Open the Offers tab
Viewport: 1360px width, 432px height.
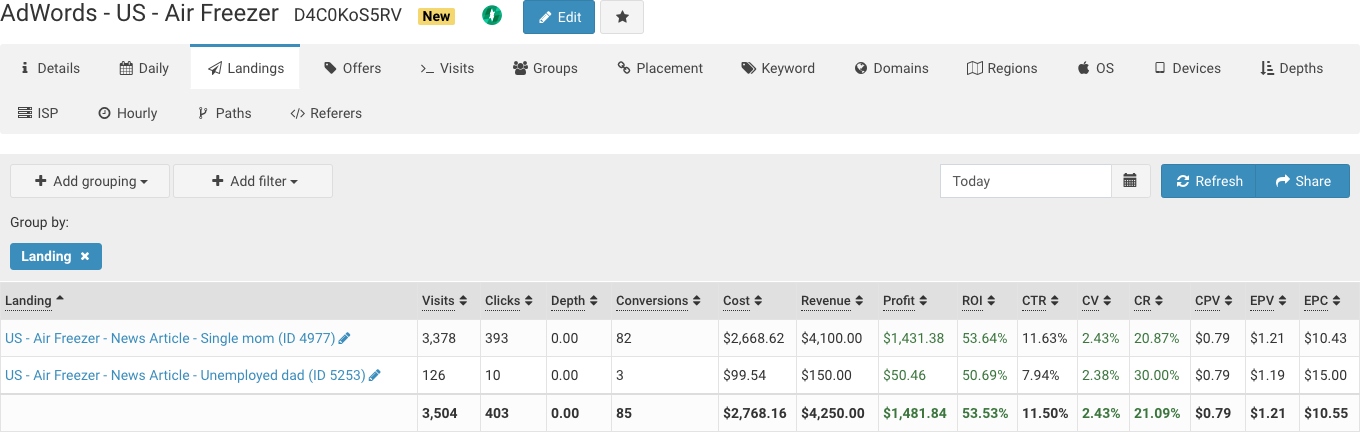pyautogui.click(x=352, y=68)
